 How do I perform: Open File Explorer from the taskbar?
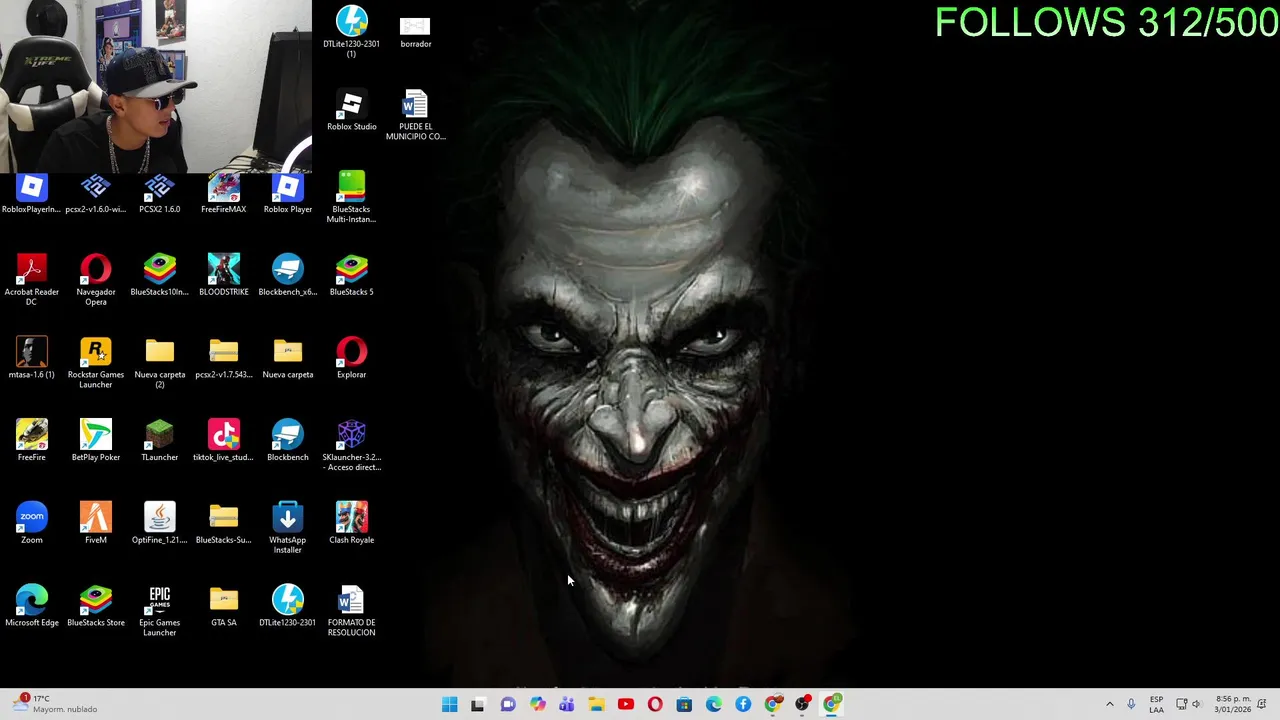[x=596, y=704]
